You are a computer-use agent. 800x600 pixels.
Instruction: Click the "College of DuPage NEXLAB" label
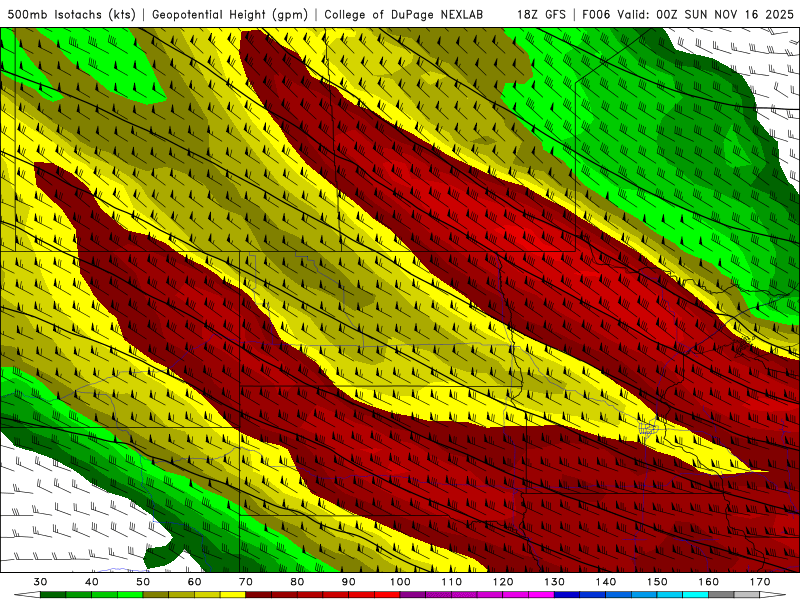coord(404,14)
